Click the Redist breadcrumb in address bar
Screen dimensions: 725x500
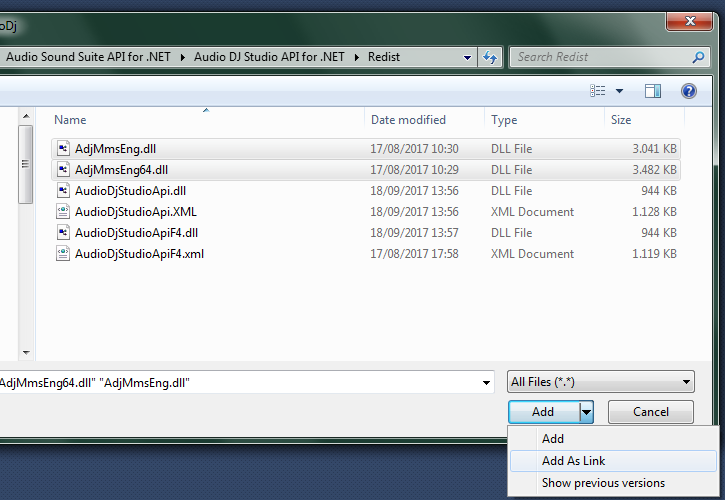click(x=383, y=57)
